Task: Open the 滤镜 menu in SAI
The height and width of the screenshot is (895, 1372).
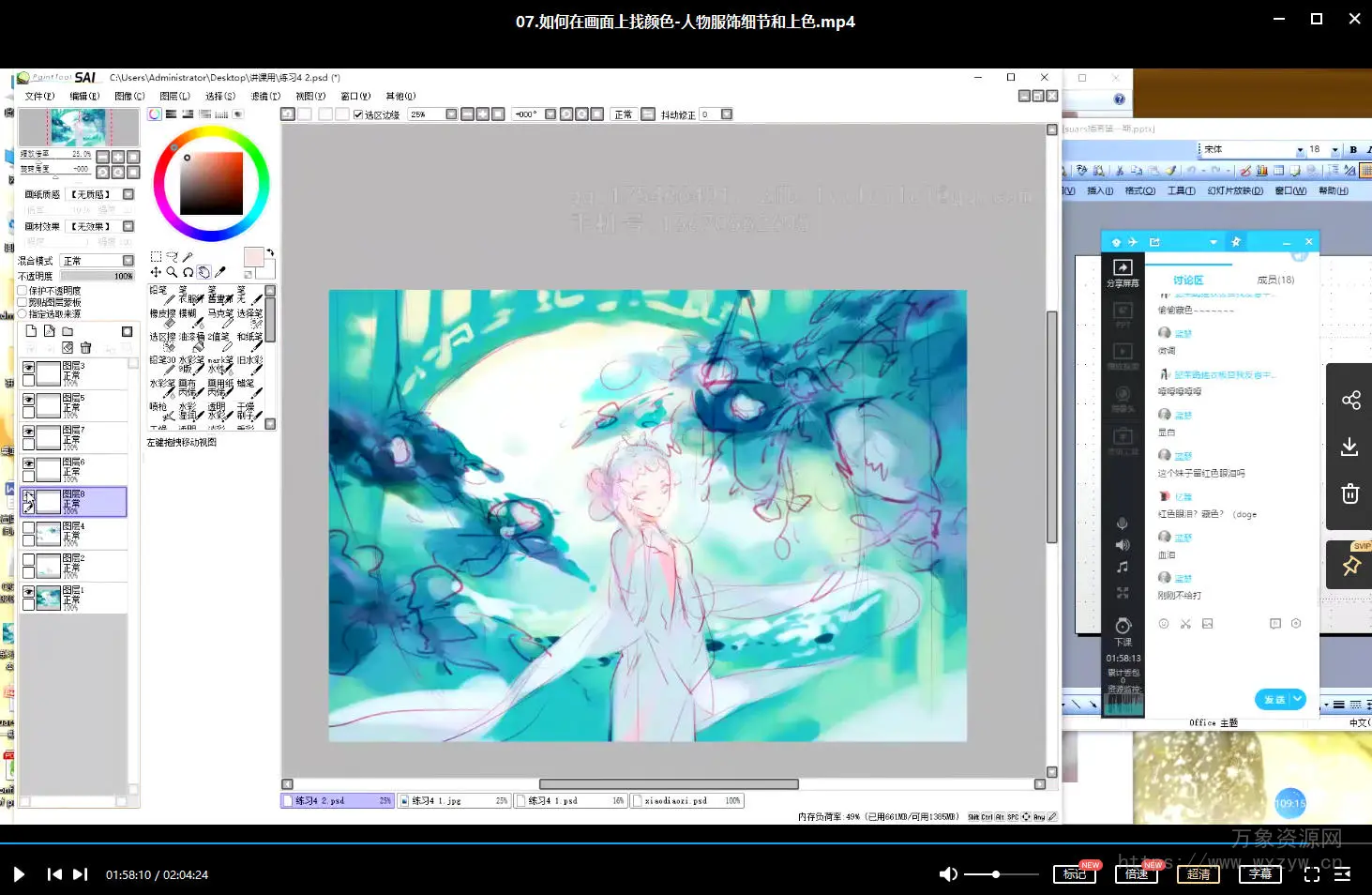Action: pos(264,96)
